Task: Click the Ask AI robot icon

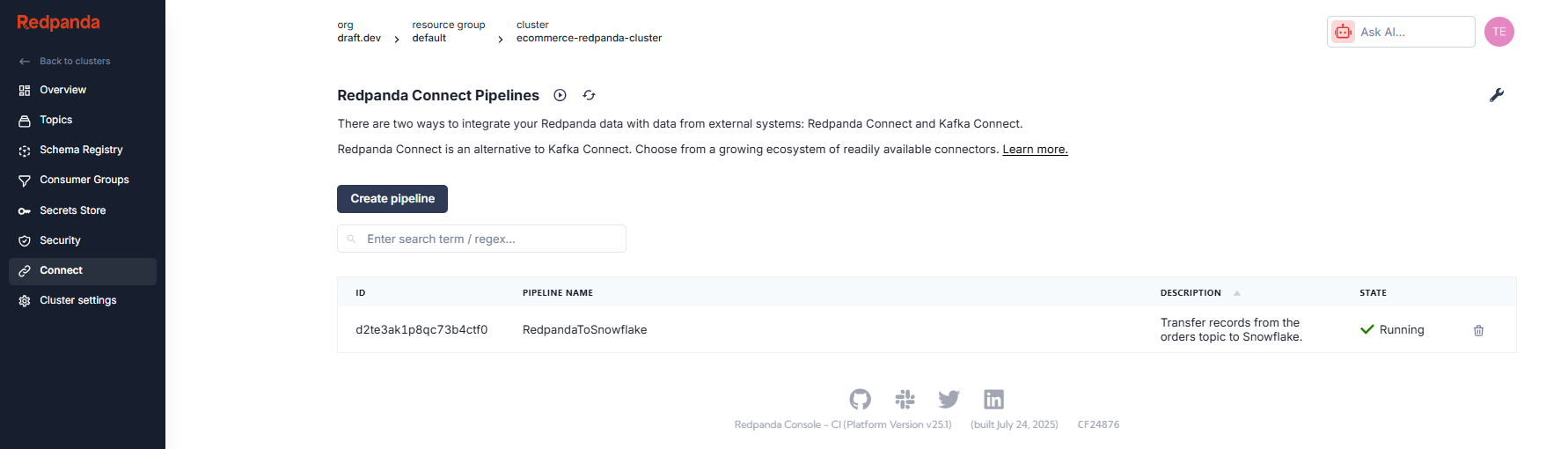Action: point(1343,32)
